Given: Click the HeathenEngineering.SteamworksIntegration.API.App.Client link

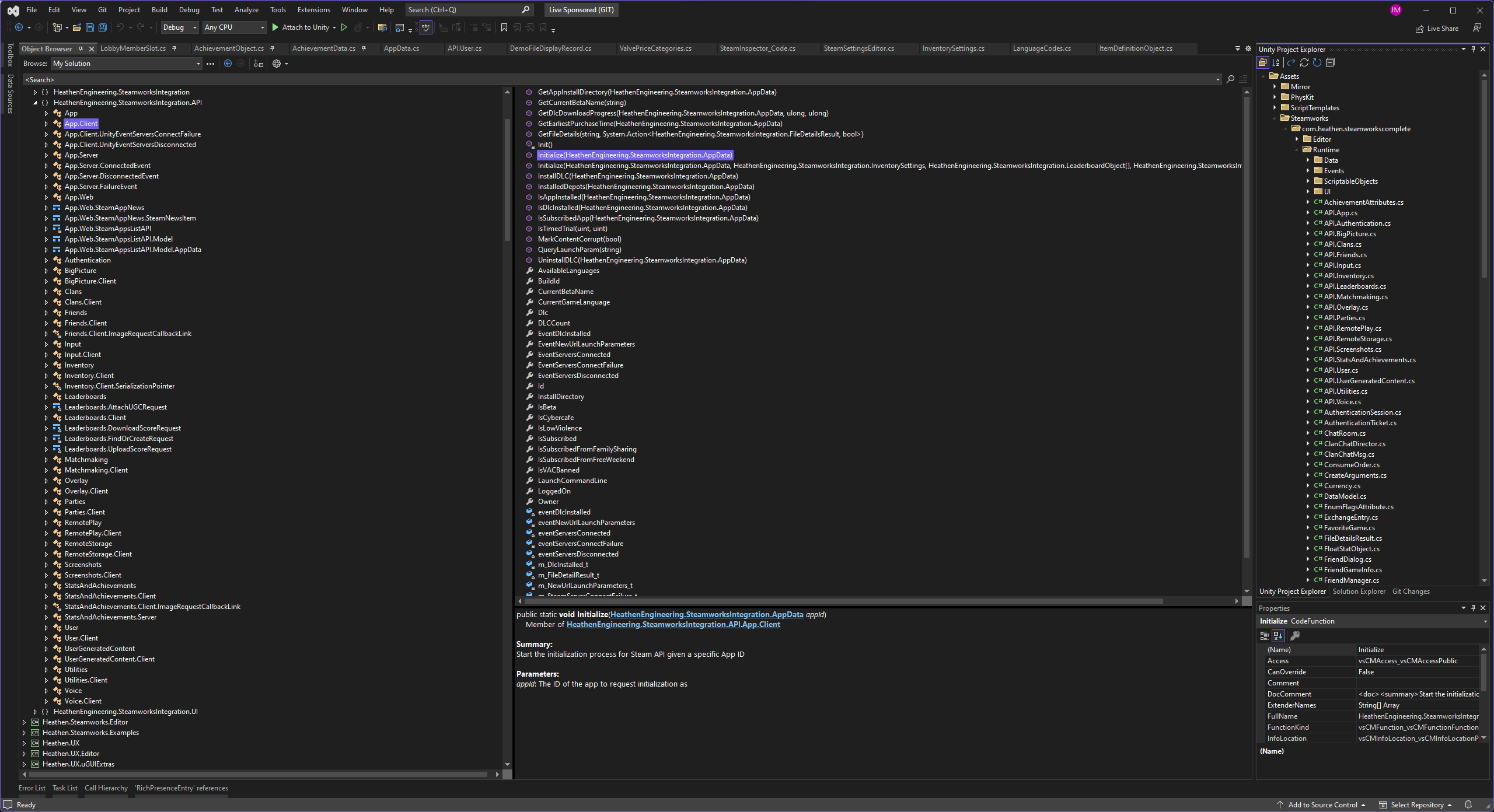Looking at the screenshot, I should (x=673, y=625).
